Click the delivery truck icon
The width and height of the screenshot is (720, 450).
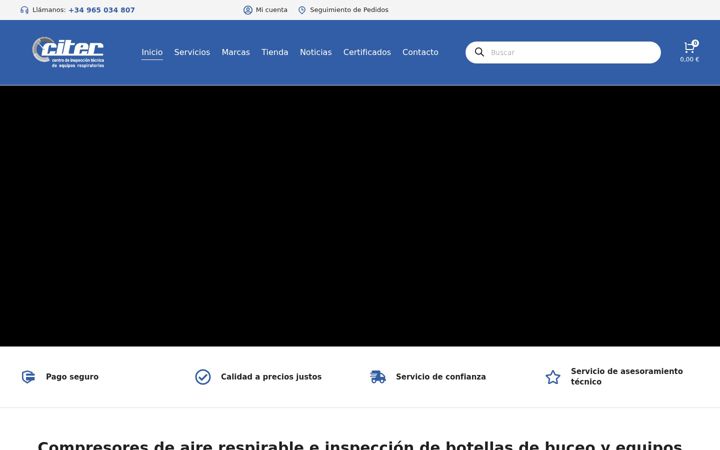point(378,377)
